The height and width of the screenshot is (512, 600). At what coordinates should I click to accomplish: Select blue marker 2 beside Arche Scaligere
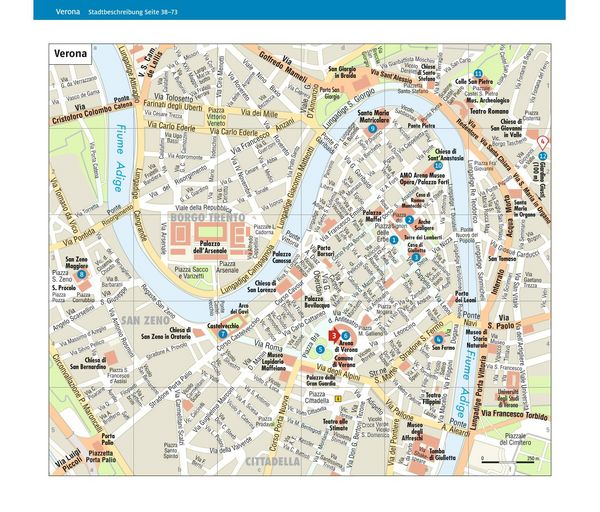point(409,220)
